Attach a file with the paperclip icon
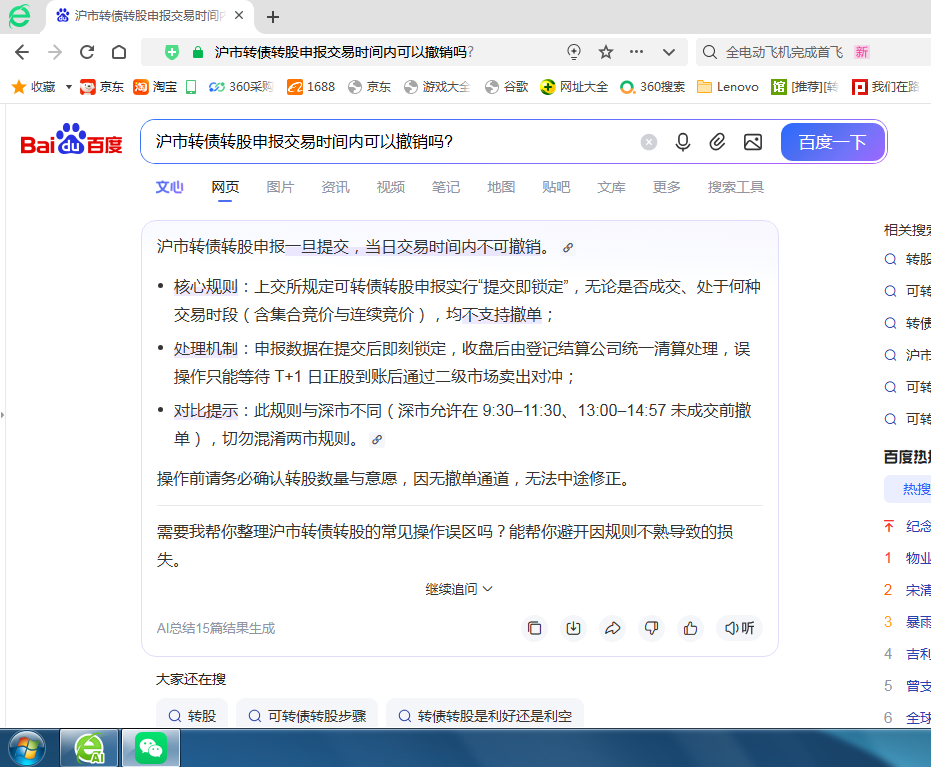This screenshot has height=767, width=931. click(717, 142)
